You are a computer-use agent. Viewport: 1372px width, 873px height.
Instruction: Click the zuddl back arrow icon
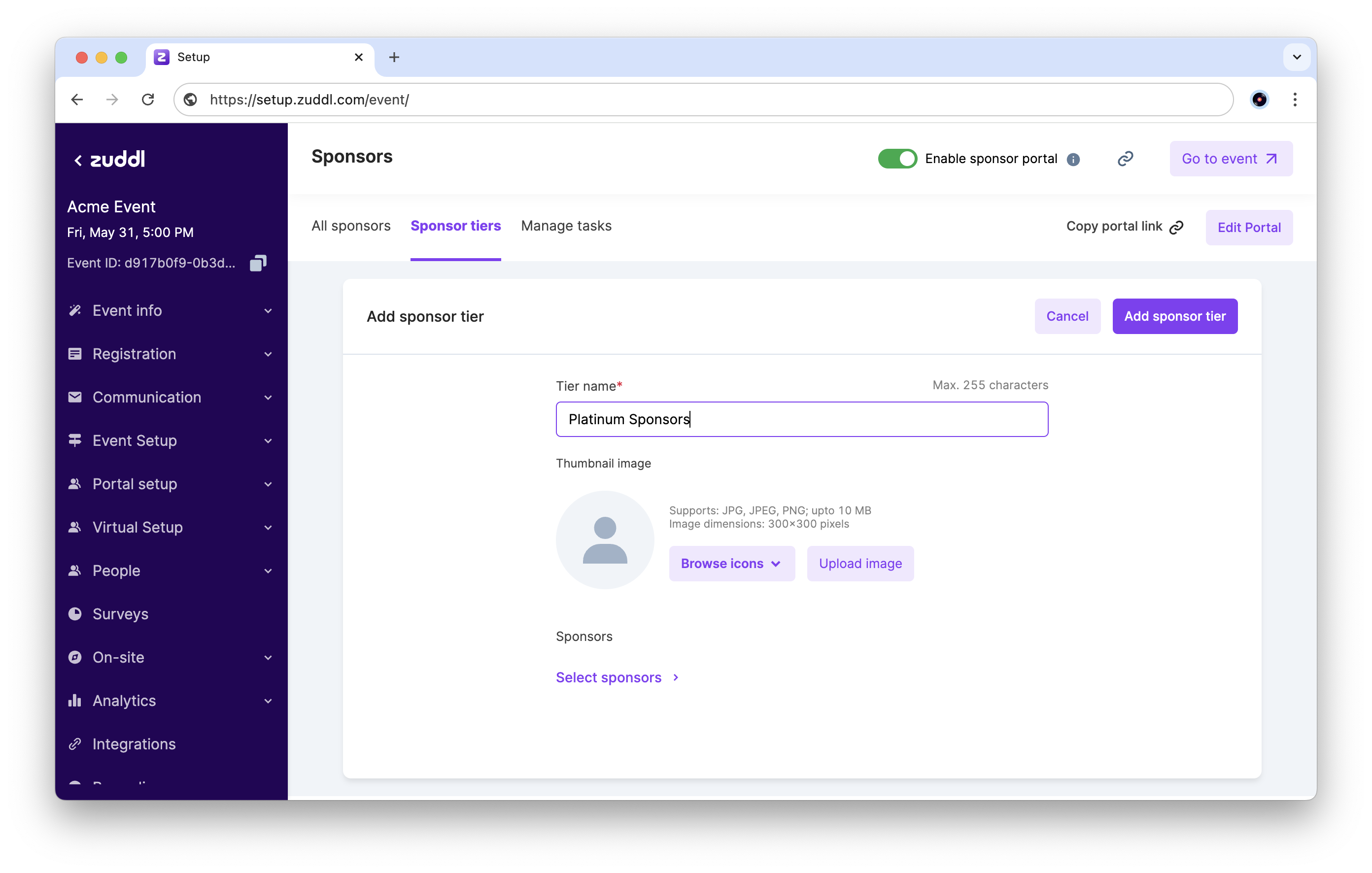78,160
